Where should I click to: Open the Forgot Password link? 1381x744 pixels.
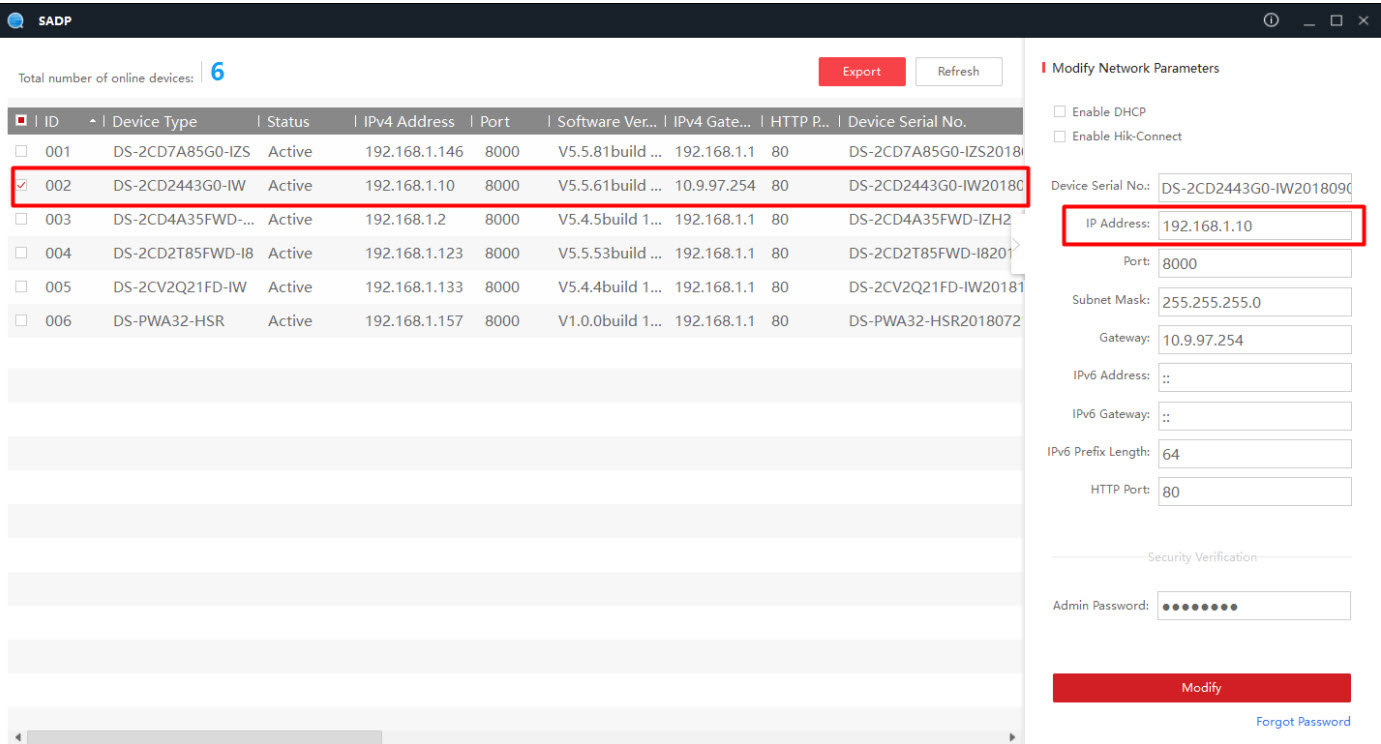coord(1302,721)
